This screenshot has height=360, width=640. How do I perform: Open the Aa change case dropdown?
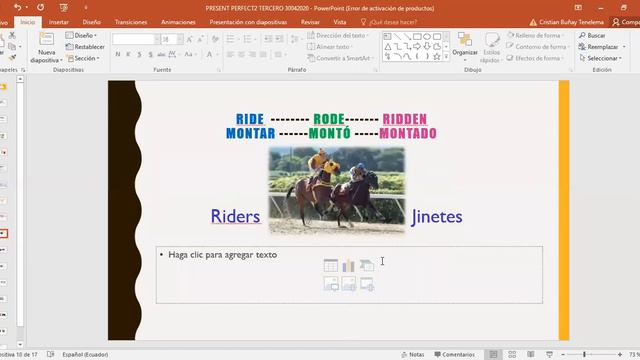(x=190, y=54)
